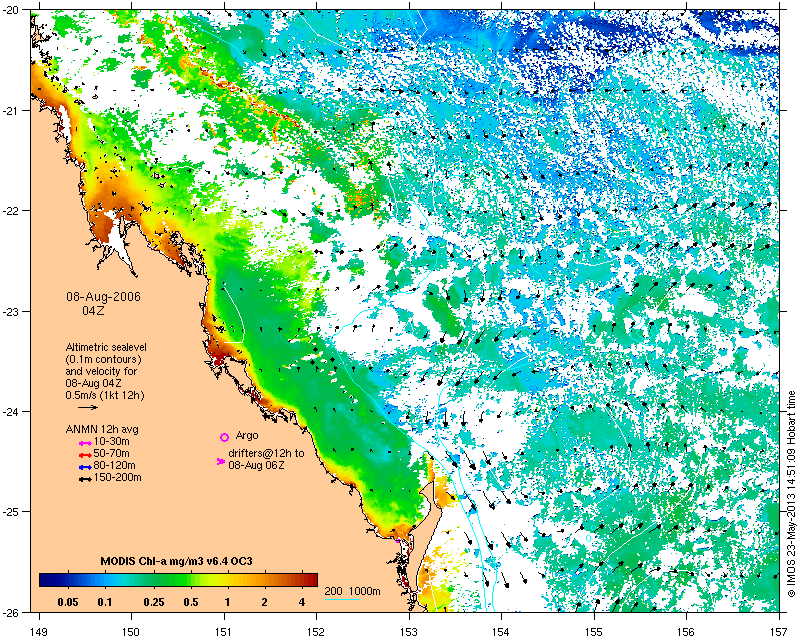Click the 150 longitude axis label
This screenshot has width=800, height=640.
click(132, 632)
